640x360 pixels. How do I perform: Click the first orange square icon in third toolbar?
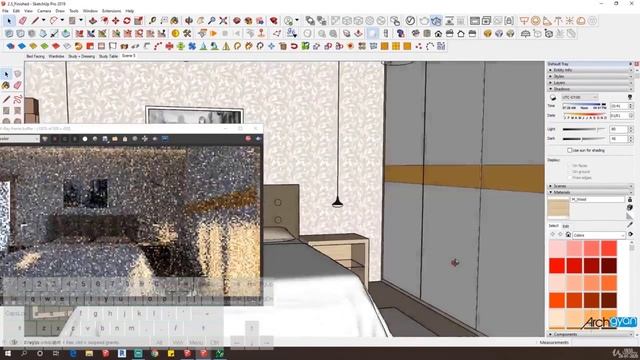pos(384,46)
